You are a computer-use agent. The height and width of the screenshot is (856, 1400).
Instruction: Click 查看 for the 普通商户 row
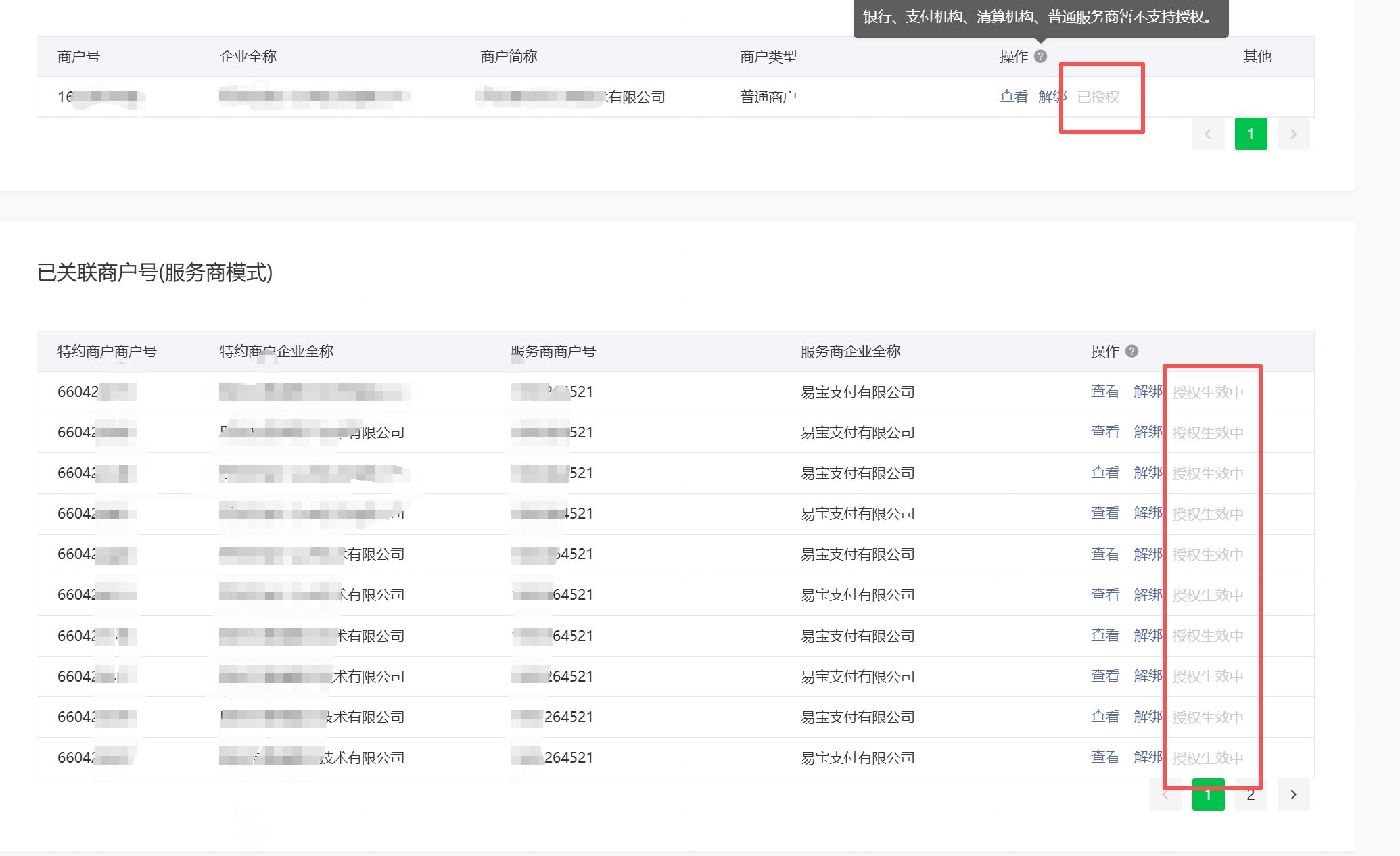tap(1013, 97)
